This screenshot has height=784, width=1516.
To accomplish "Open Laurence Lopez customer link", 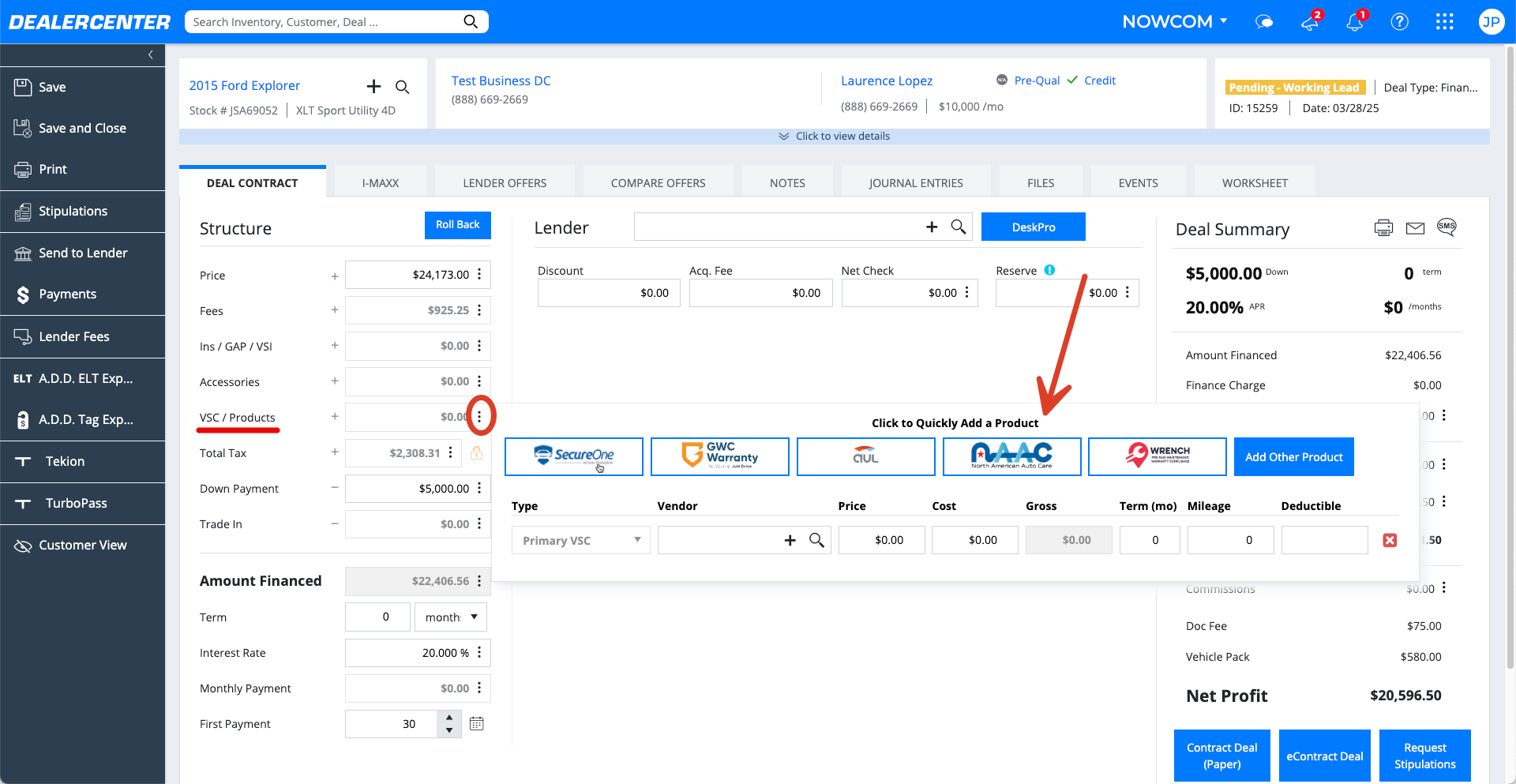I will [887, 81].
